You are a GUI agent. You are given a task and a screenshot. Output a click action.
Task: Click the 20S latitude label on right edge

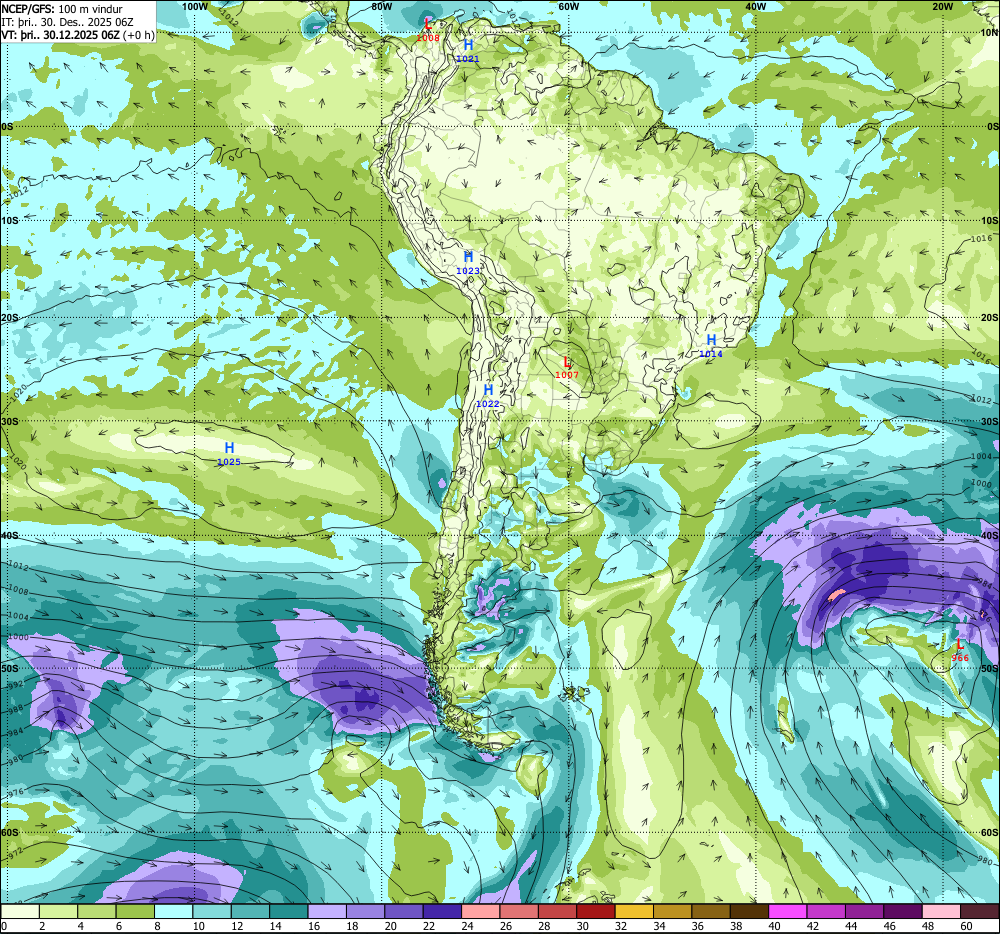[x=990, y=317]
